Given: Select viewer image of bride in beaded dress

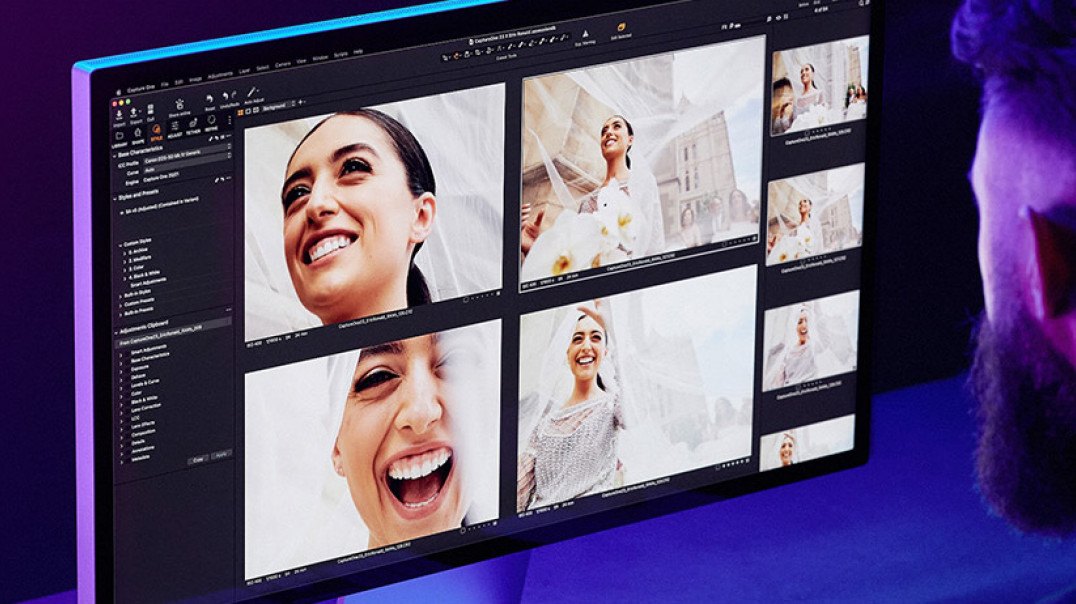Looking at the screenshot, I should click(x=637, y=388).
